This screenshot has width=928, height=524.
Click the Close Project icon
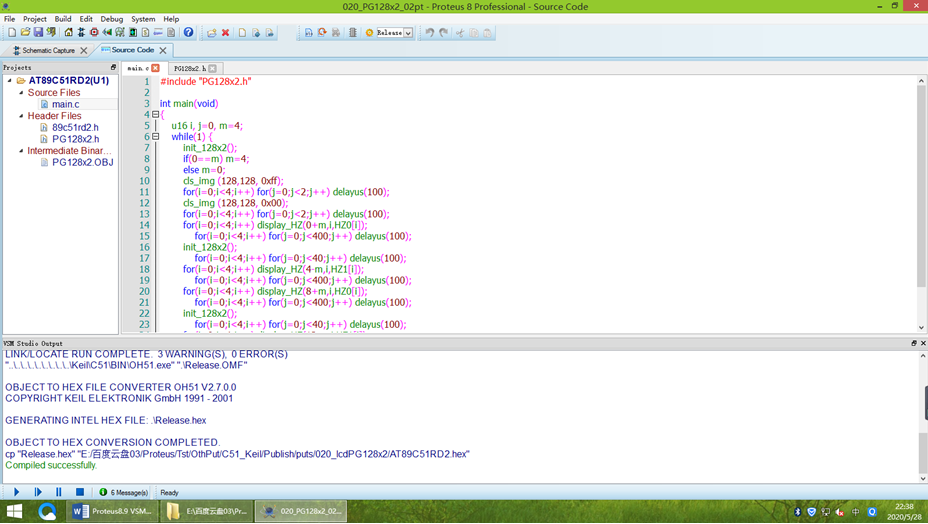click(51, 33)
